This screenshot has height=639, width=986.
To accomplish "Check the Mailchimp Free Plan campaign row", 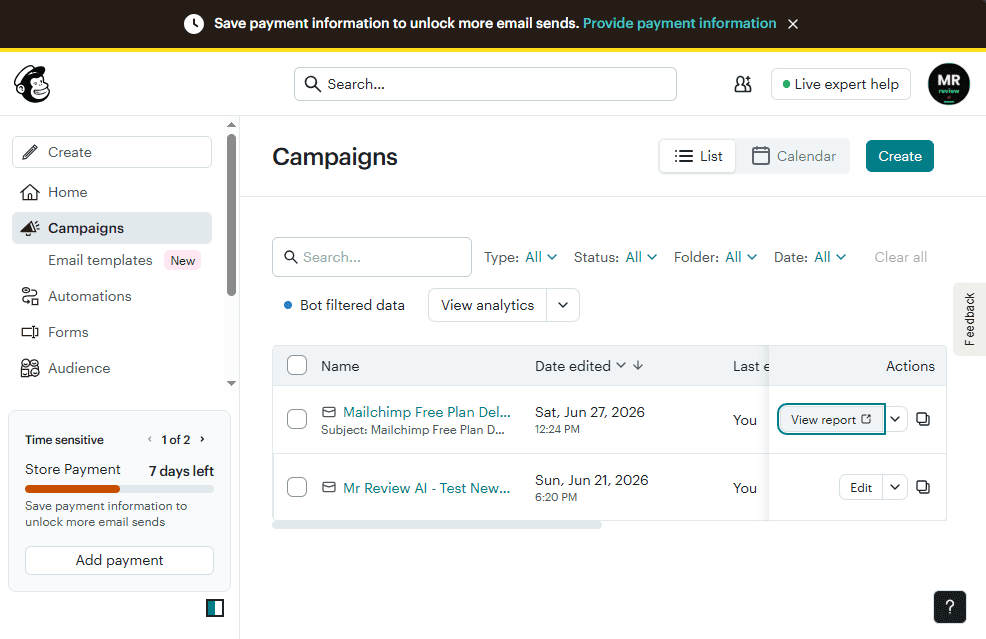I will click(297, 419).
